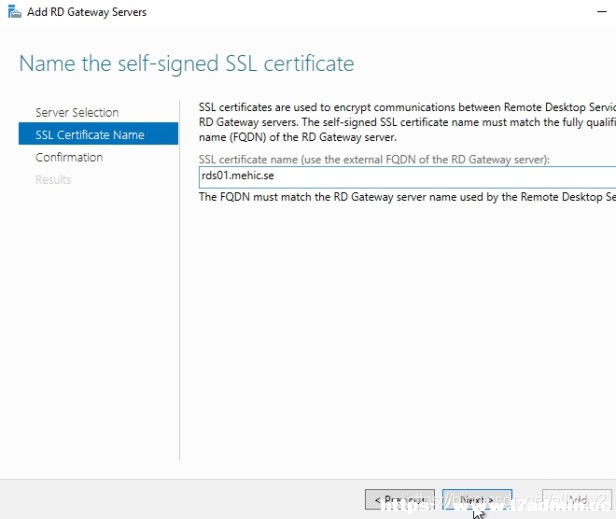The height and width of the screenshot is (519, 616).
Task: Go to the Server Selection step
Action: coord(77,112)
